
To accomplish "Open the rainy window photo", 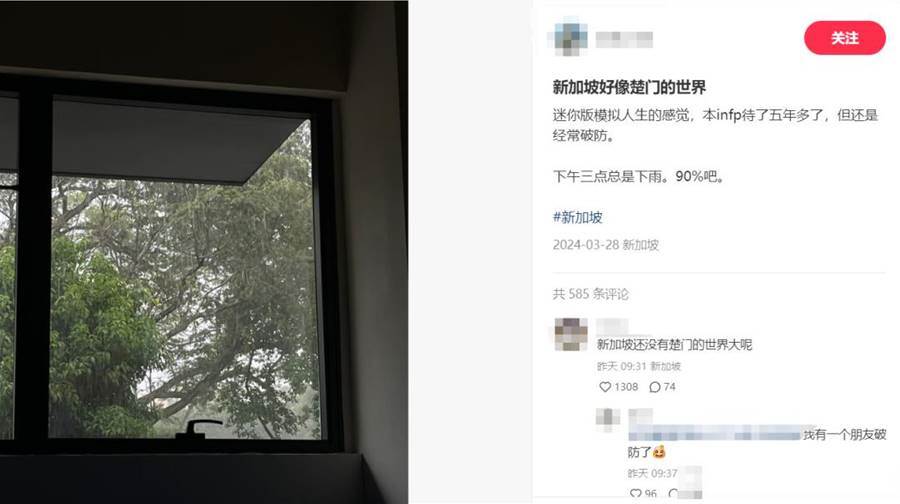I will click(x=204, y=252).
